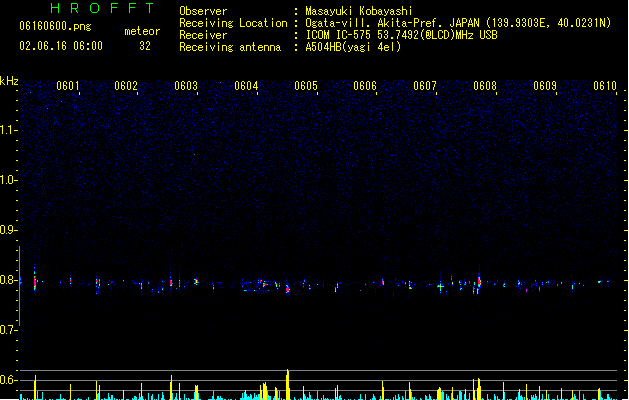Click antenna value A504HB(yagi 4el)
The width and height of the screenshot is (629, 400).
click(x=353, y=47)
